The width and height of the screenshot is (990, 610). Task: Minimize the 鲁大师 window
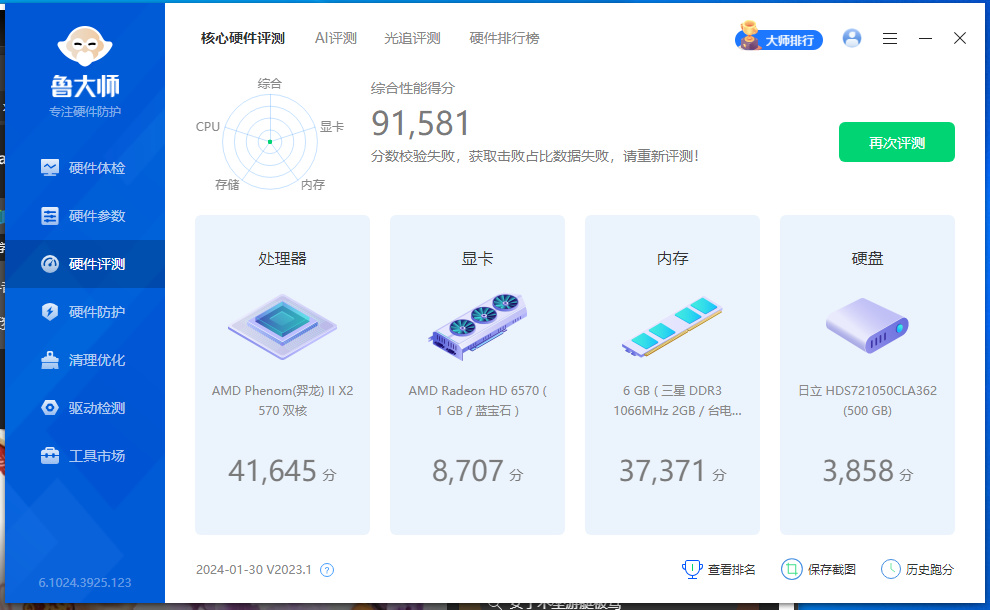(925, 39)
